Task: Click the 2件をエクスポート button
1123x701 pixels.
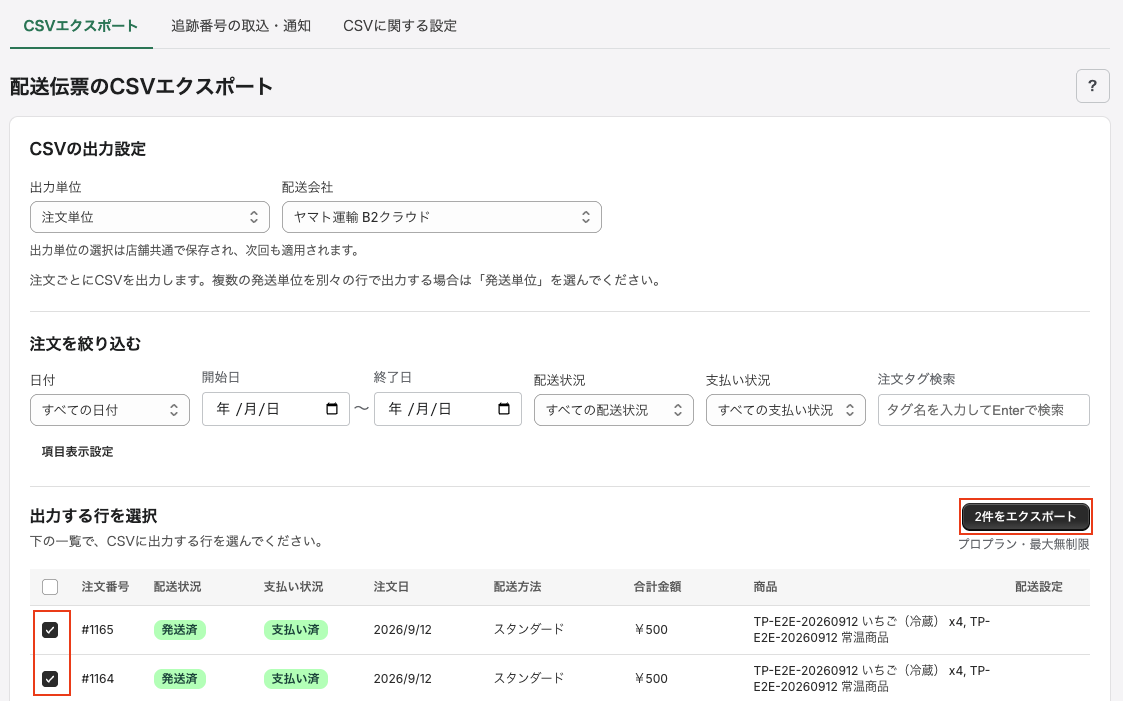Action: click(1026, 516)
